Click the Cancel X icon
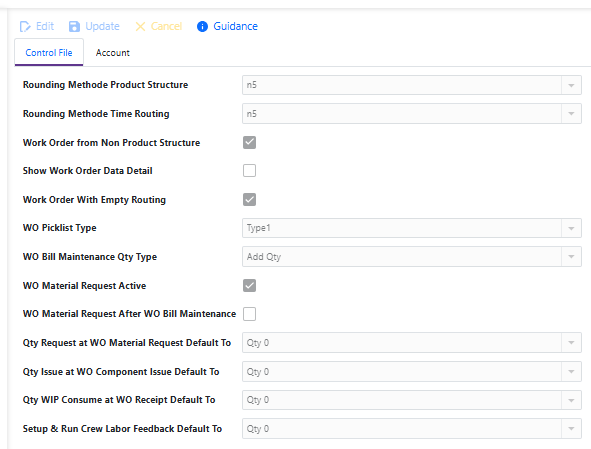Viewport: 591px width, 449px height. (x=140, y=26)
